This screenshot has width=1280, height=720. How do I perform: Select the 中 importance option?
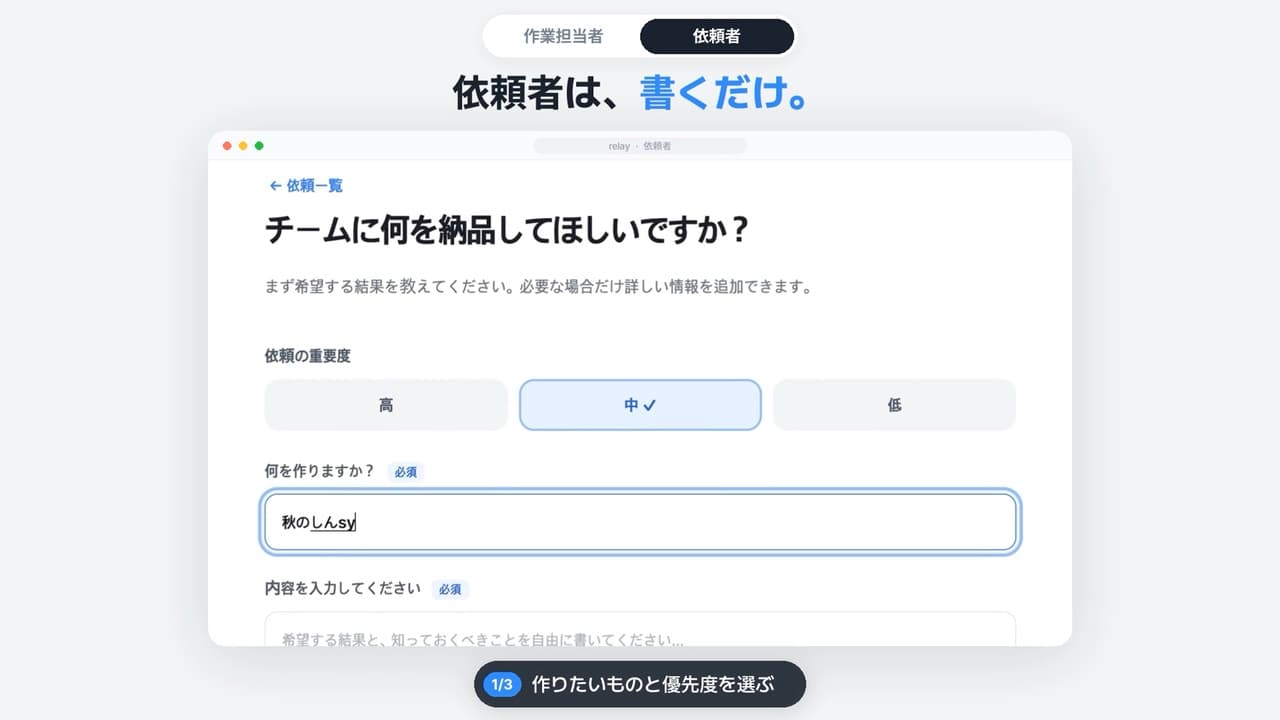640,405
